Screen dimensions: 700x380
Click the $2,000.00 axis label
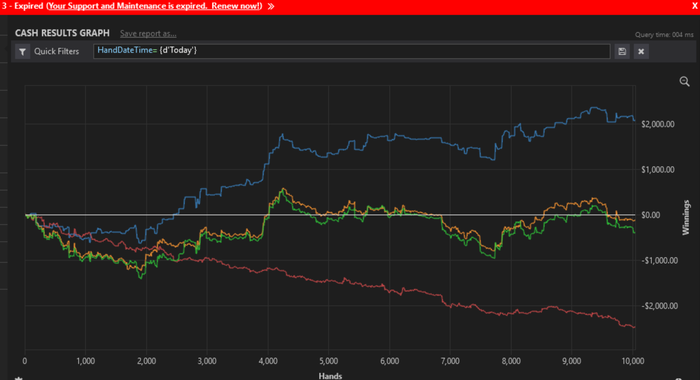(x=658, y=124)
